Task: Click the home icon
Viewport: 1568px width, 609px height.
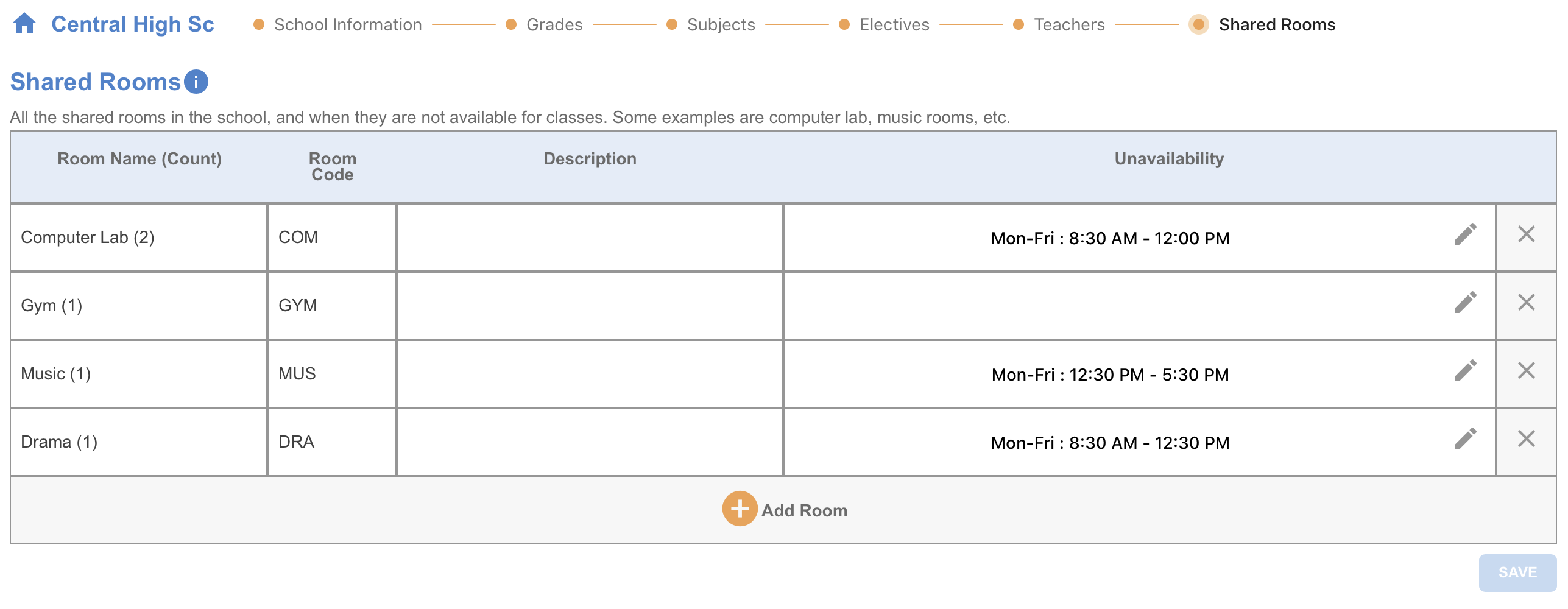Action: (24, 24)
